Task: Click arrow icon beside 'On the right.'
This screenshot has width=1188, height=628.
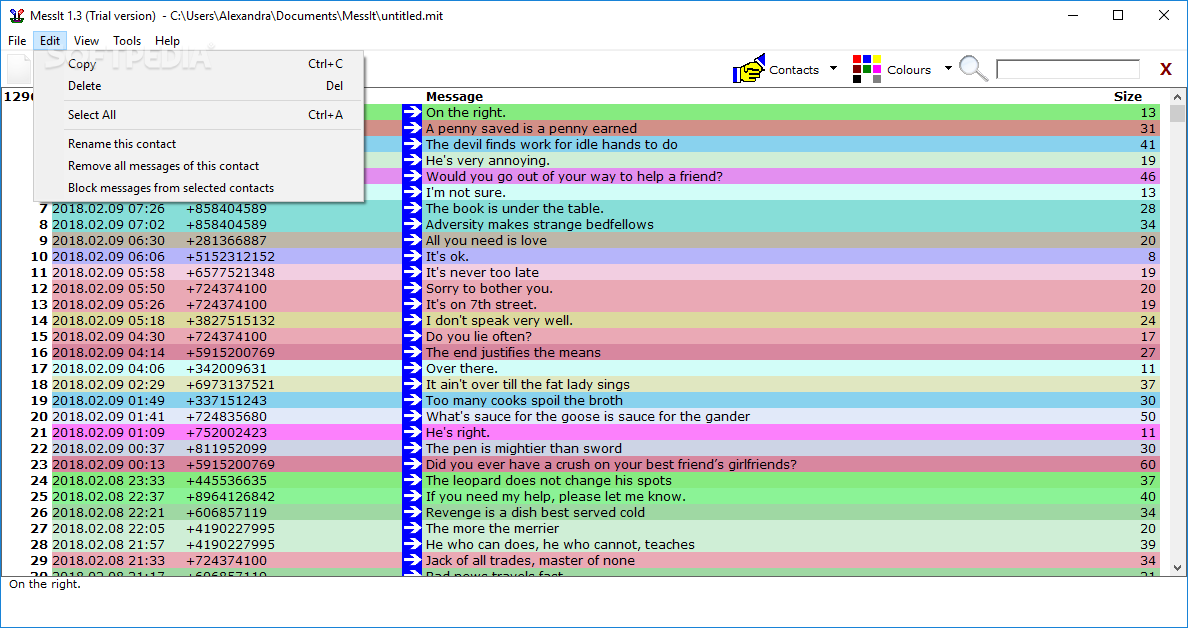Action: click(x=411, y=112)
